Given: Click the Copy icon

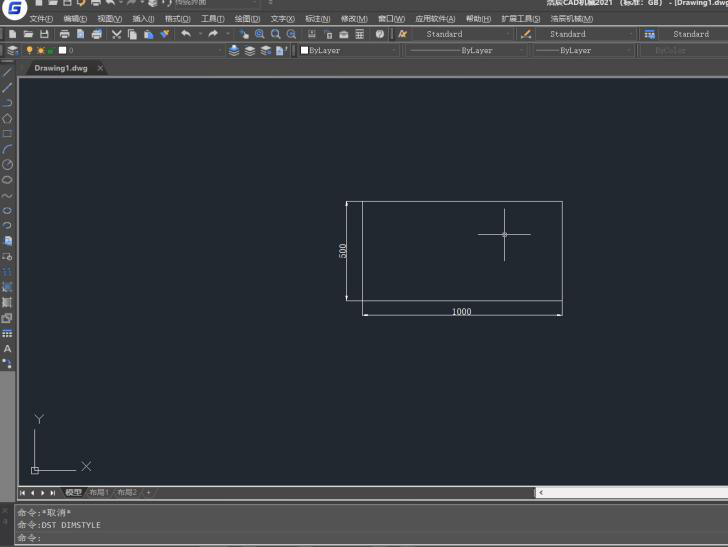Looking at the screenshot, I should 132,34.
